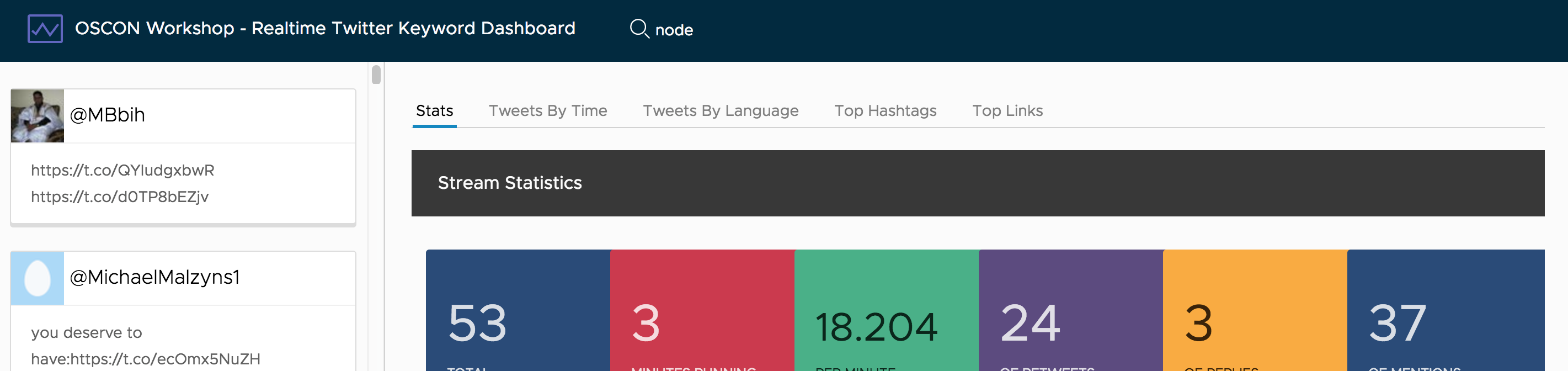Click the dashboard chart logo icon
The image size is (1568, 371).
click(x=45, y=29)
